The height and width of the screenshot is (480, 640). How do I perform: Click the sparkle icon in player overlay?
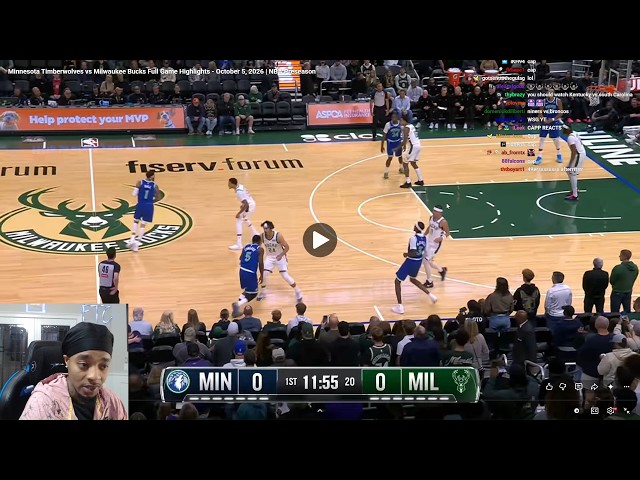(610, 386)
